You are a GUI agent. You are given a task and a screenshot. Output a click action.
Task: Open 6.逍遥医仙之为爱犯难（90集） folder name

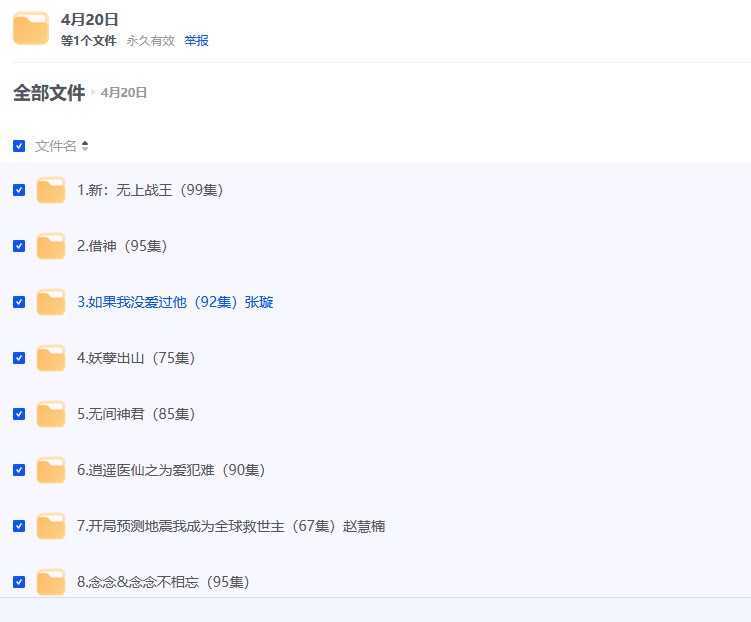coord(171,470)
